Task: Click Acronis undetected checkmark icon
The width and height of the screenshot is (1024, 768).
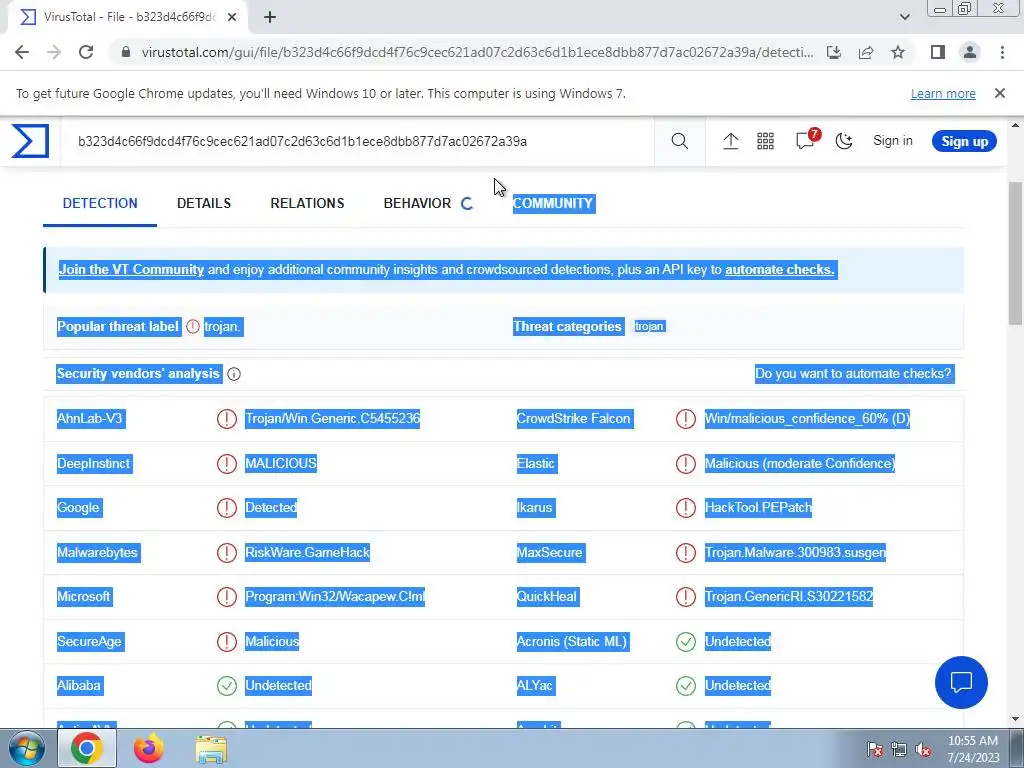Action: (686, 642)
